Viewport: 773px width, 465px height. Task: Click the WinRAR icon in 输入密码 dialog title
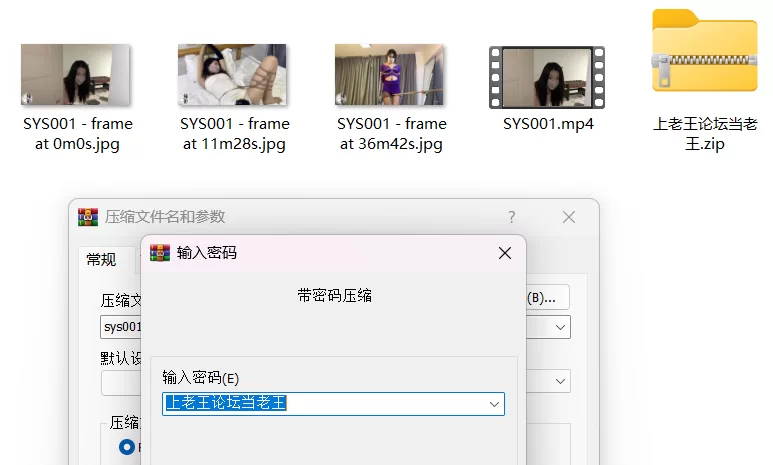[x=160, y=252]
